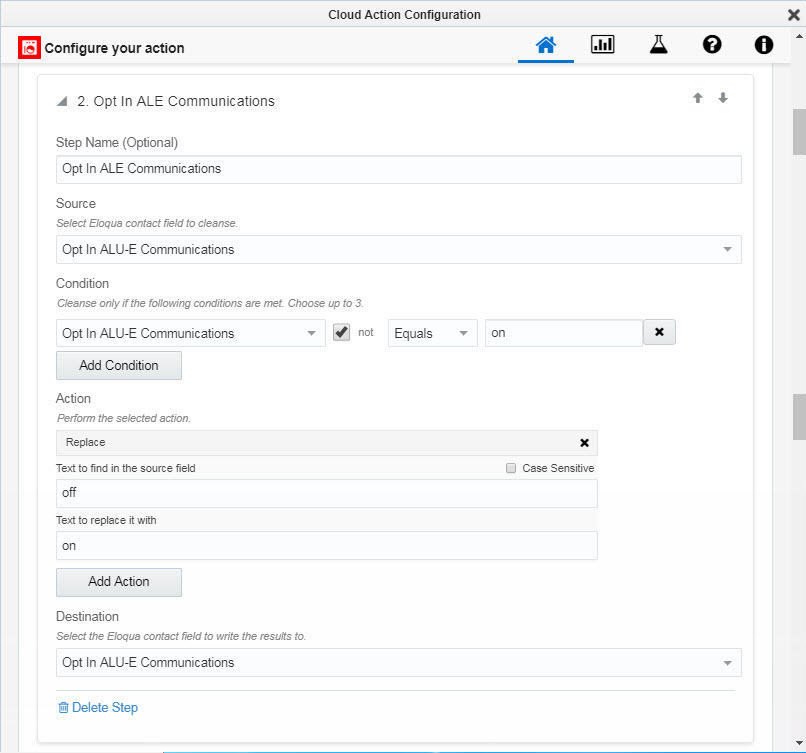Open the Equals operator dropdown
Image resolution: width=806 pixels, height=753 pixels.
tap(432, 333)
